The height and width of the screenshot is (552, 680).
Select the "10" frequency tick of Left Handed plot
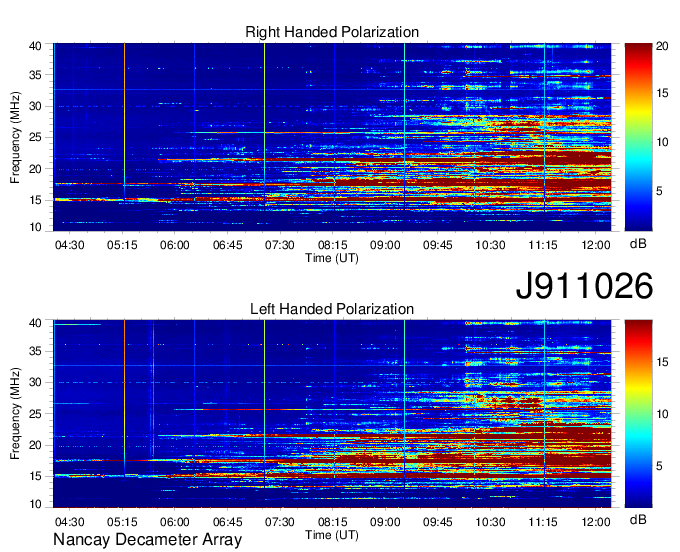pyautogui.click(x=35, y=504)
